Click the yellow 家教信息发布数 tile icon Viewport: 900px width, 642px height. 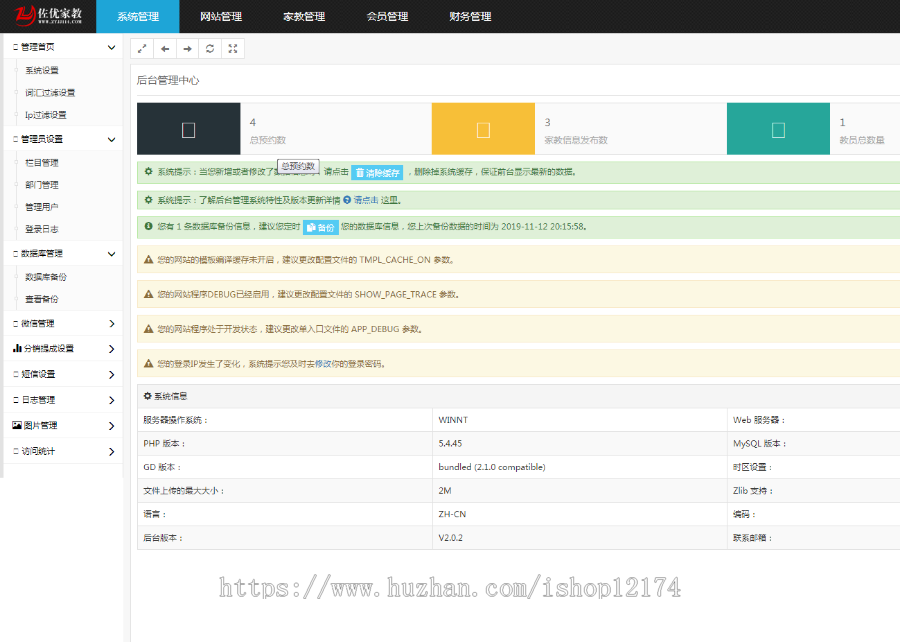click(x=483, y=130)
